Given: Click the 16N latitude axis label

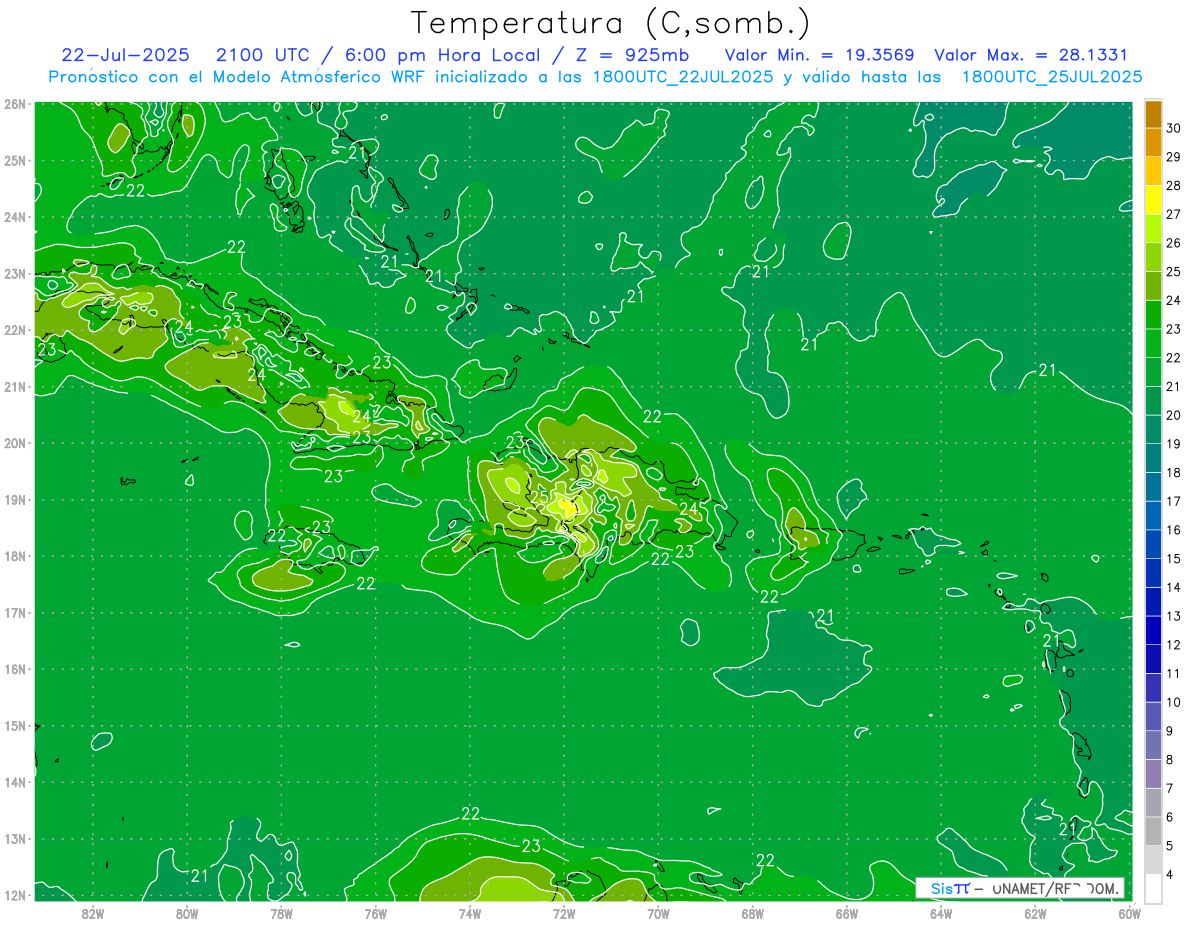Looking at the screenshot, I should click(14, 669).
